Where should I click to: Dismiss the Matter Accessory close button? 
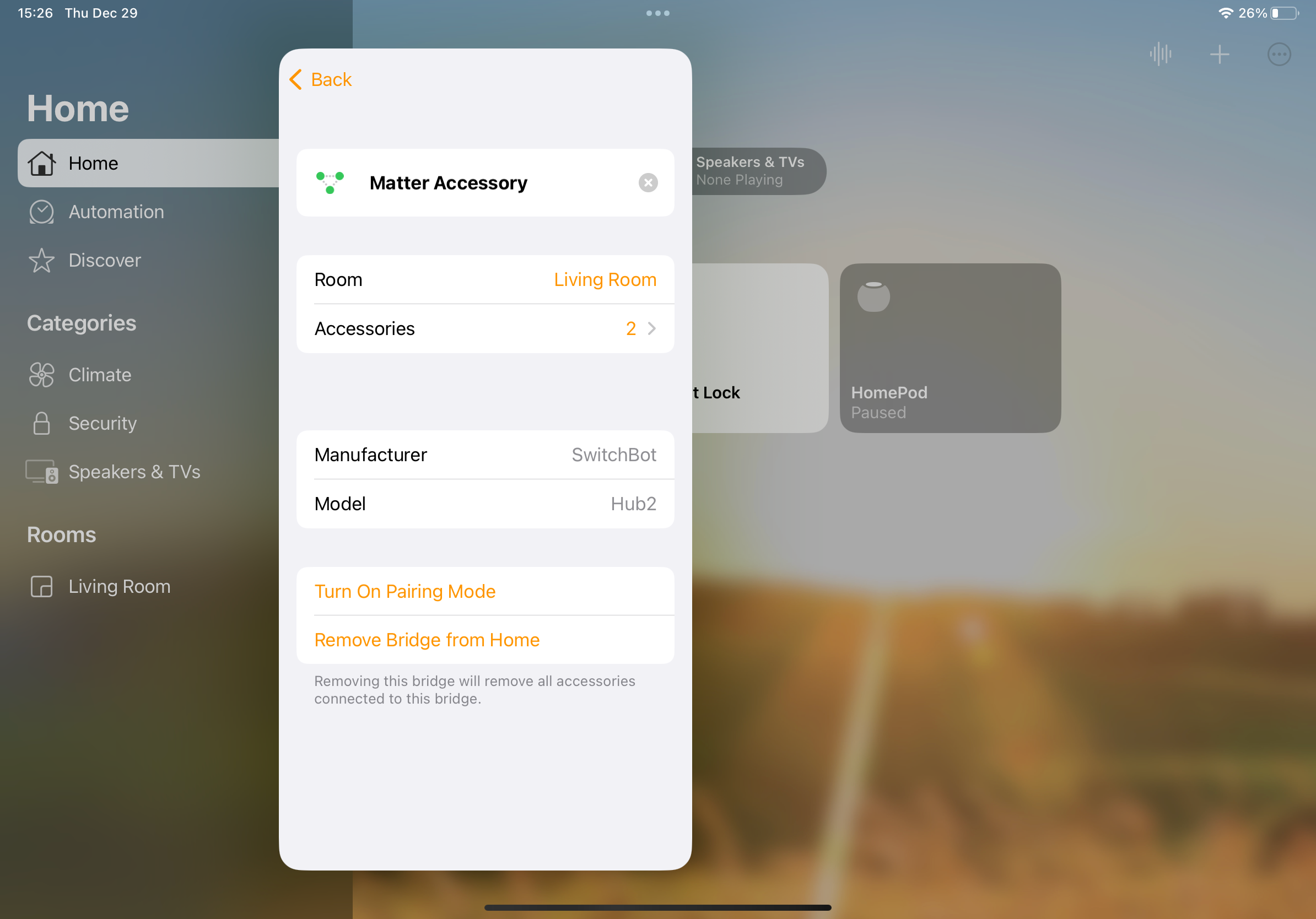coord(648,183)
